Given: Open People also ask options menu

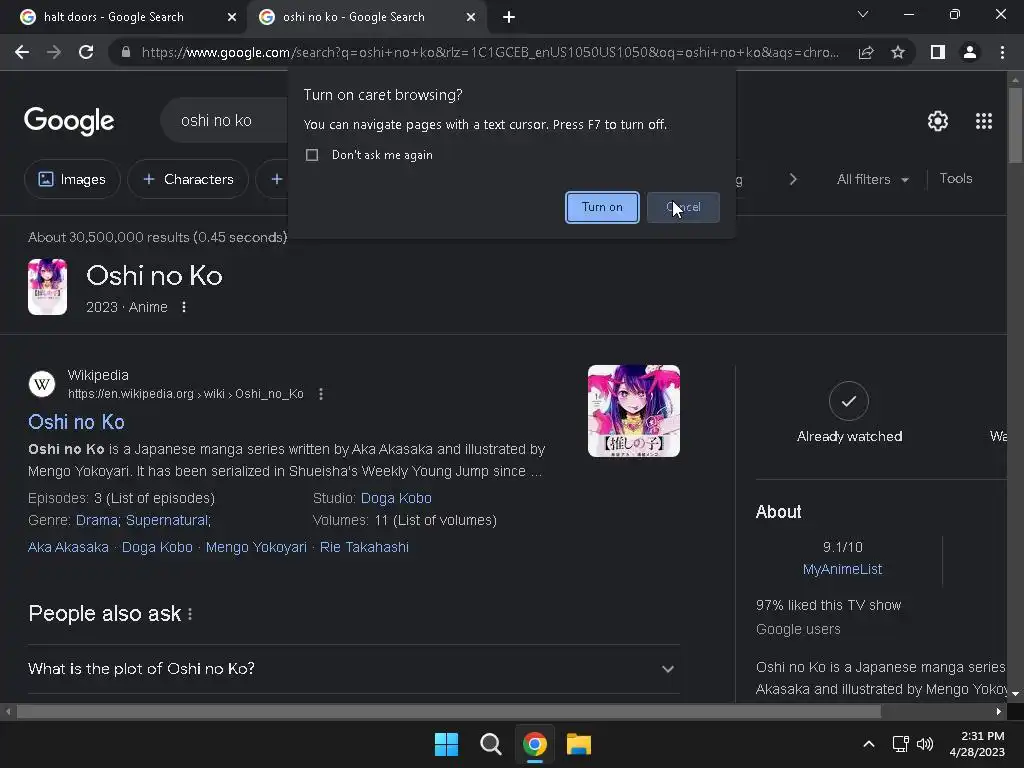Looking at the screenshot, I should pyautogui.click(x=190, y=614).
